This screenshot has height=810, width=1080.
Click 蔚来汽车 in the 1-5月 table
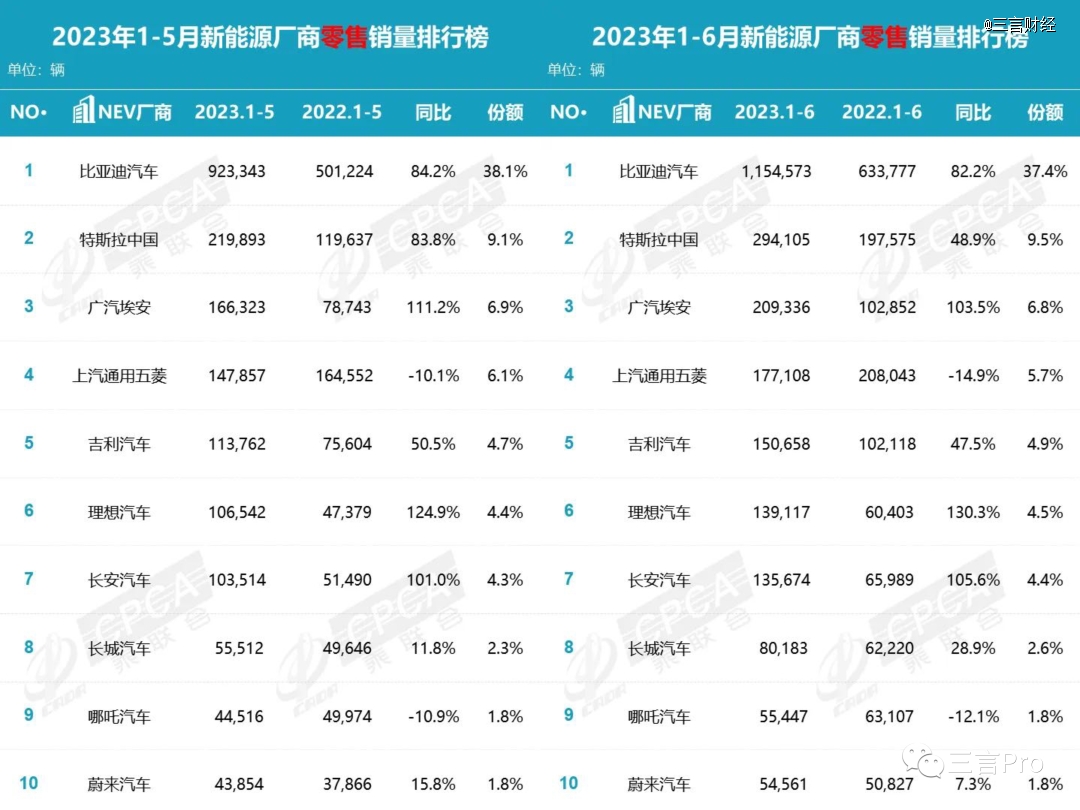(x=119, y=785)
